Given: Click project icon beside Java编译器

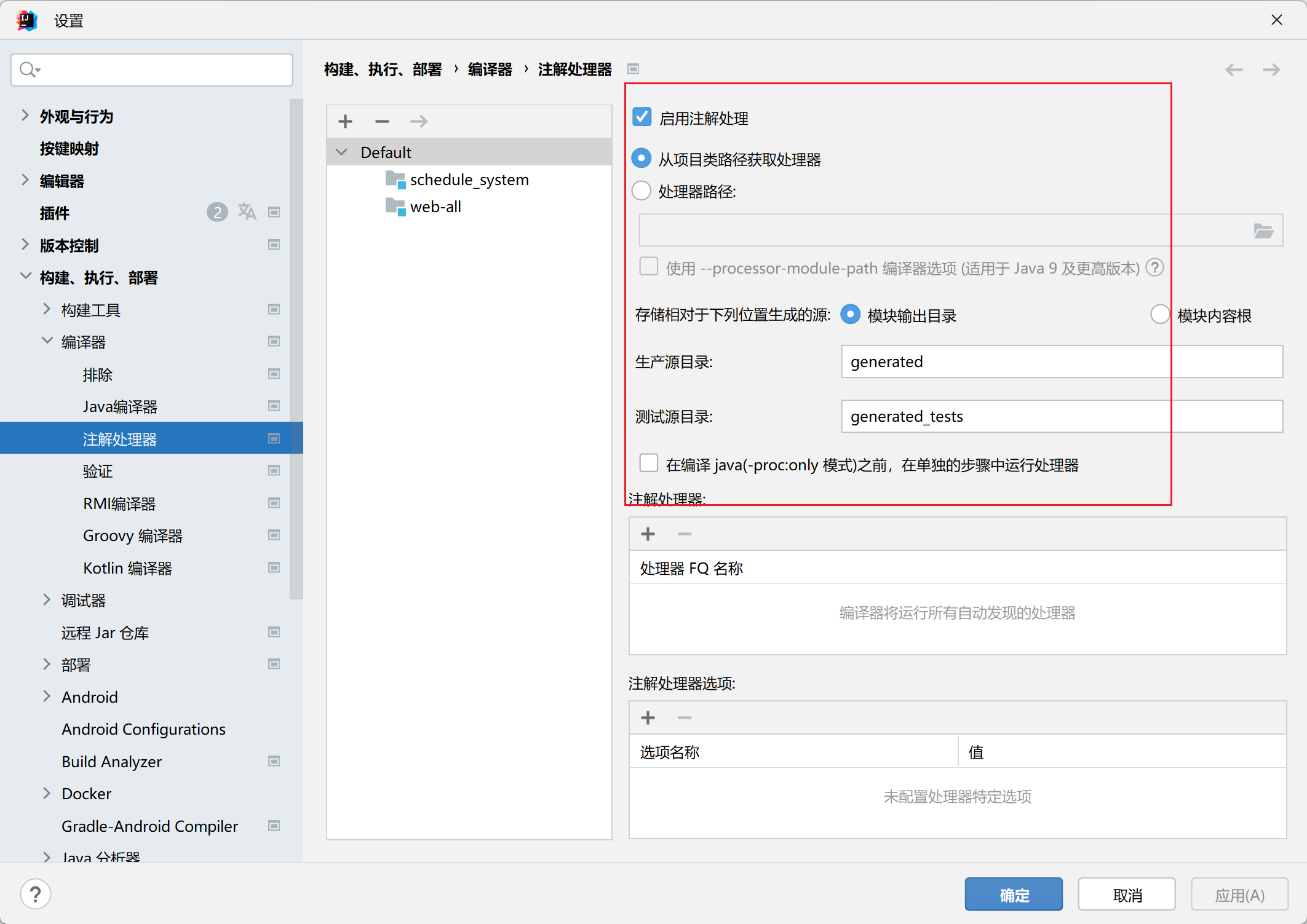Looking at the screenshot, I should 274,406.
